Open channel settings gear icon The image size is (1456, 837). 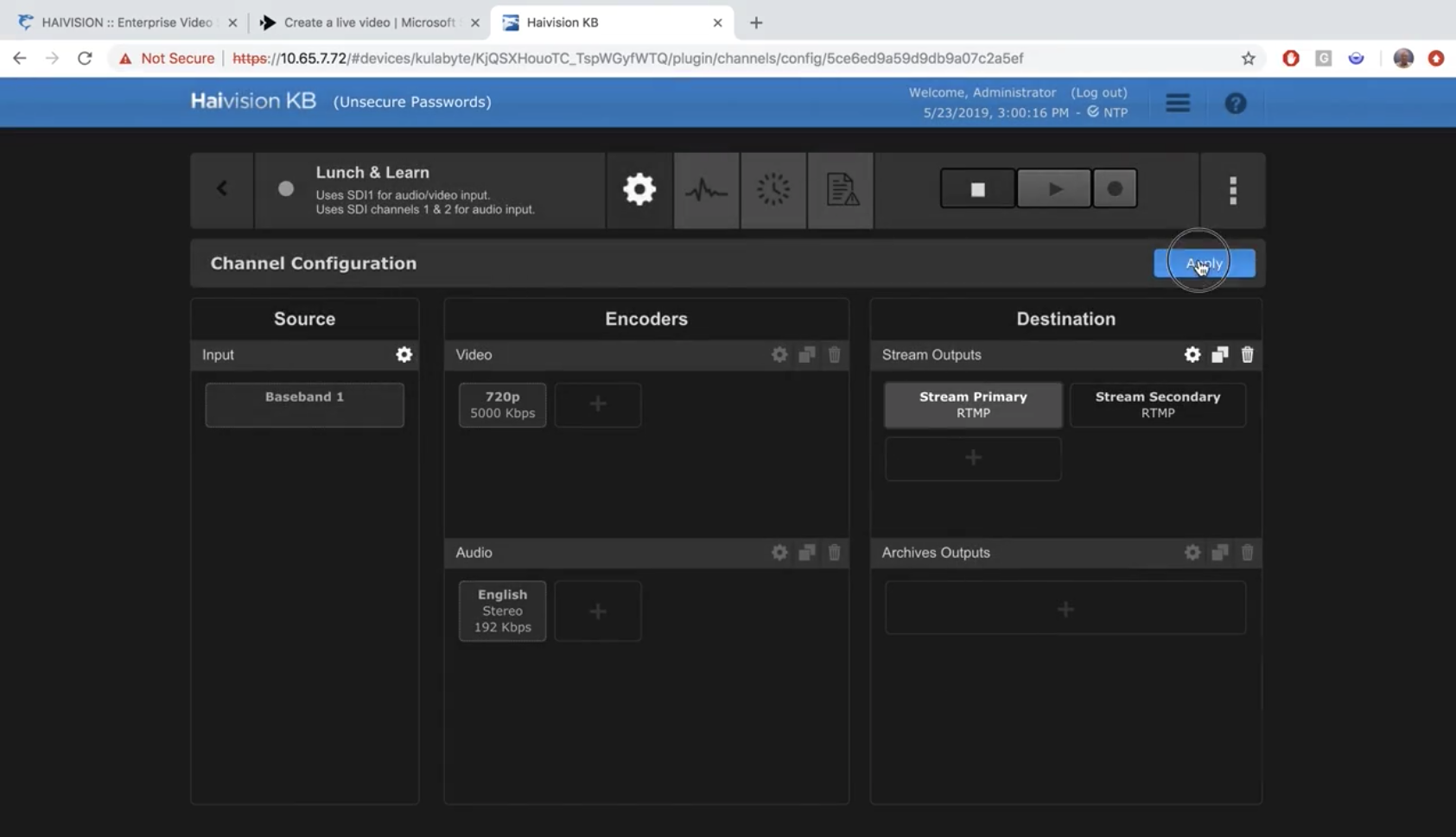639,189
